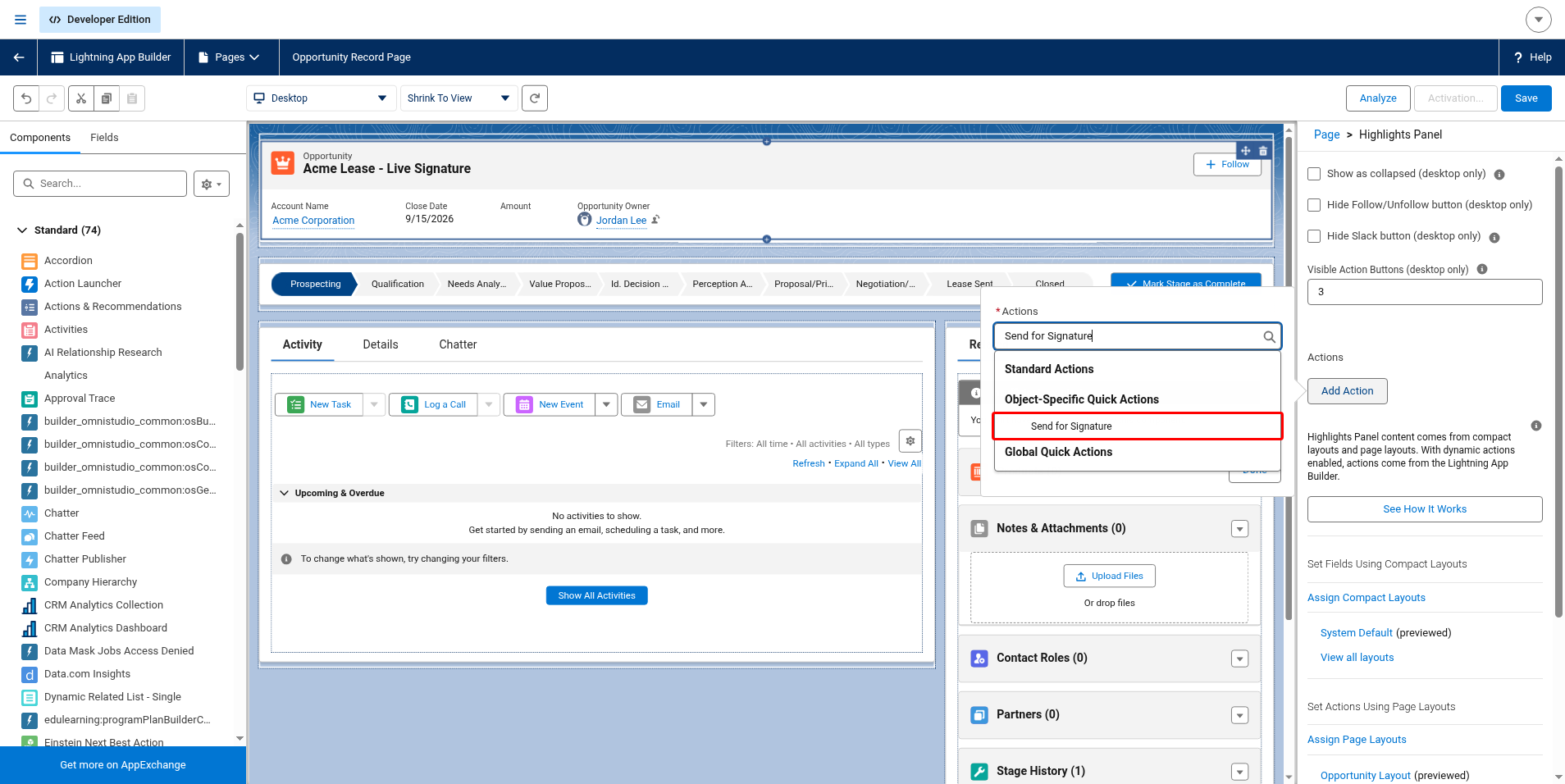Image resolution: width=1565 pixels, height=784 pixels.
Task: Click the Add Action button
Action: (x=1347, y=391)
